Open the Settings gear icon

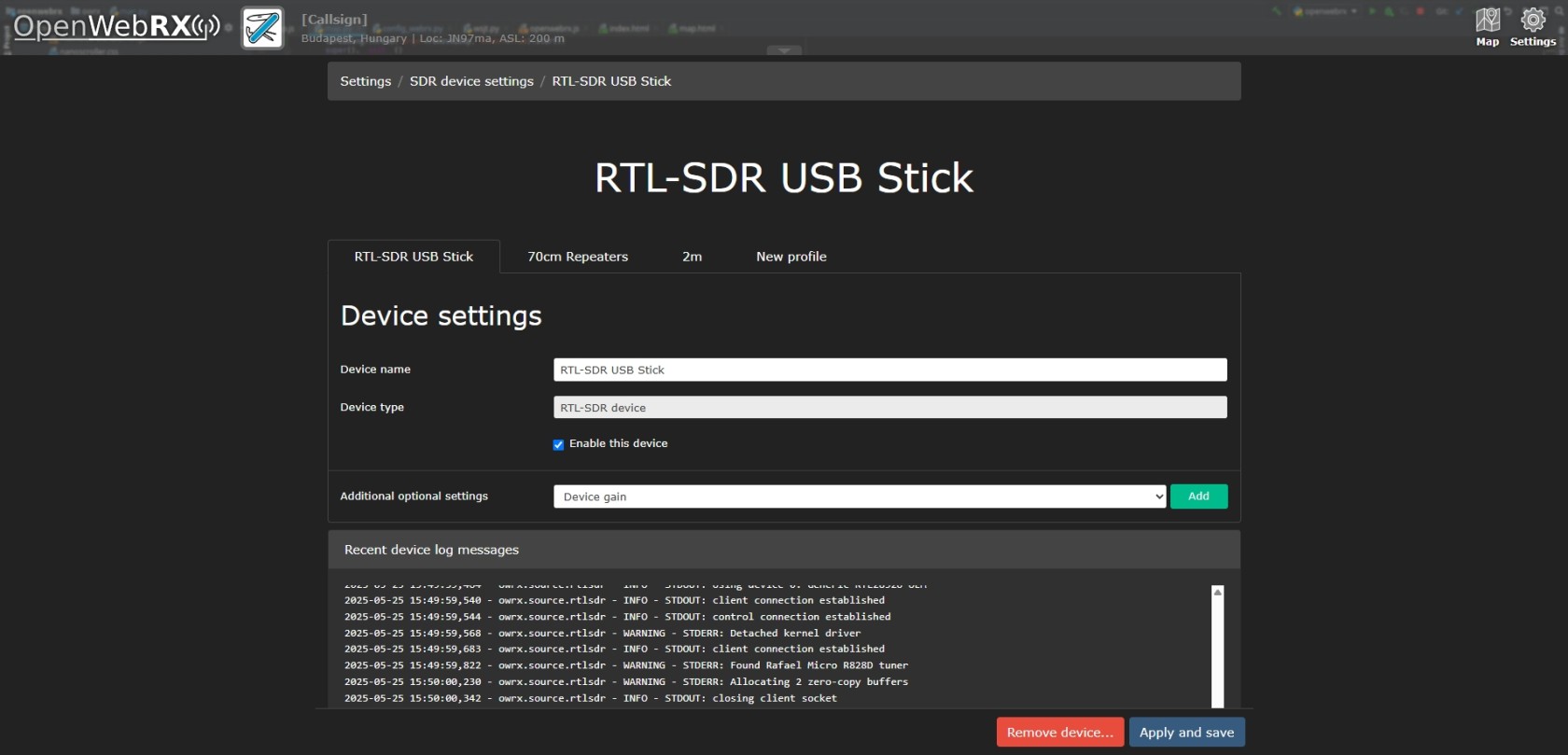click(1533, 28)
